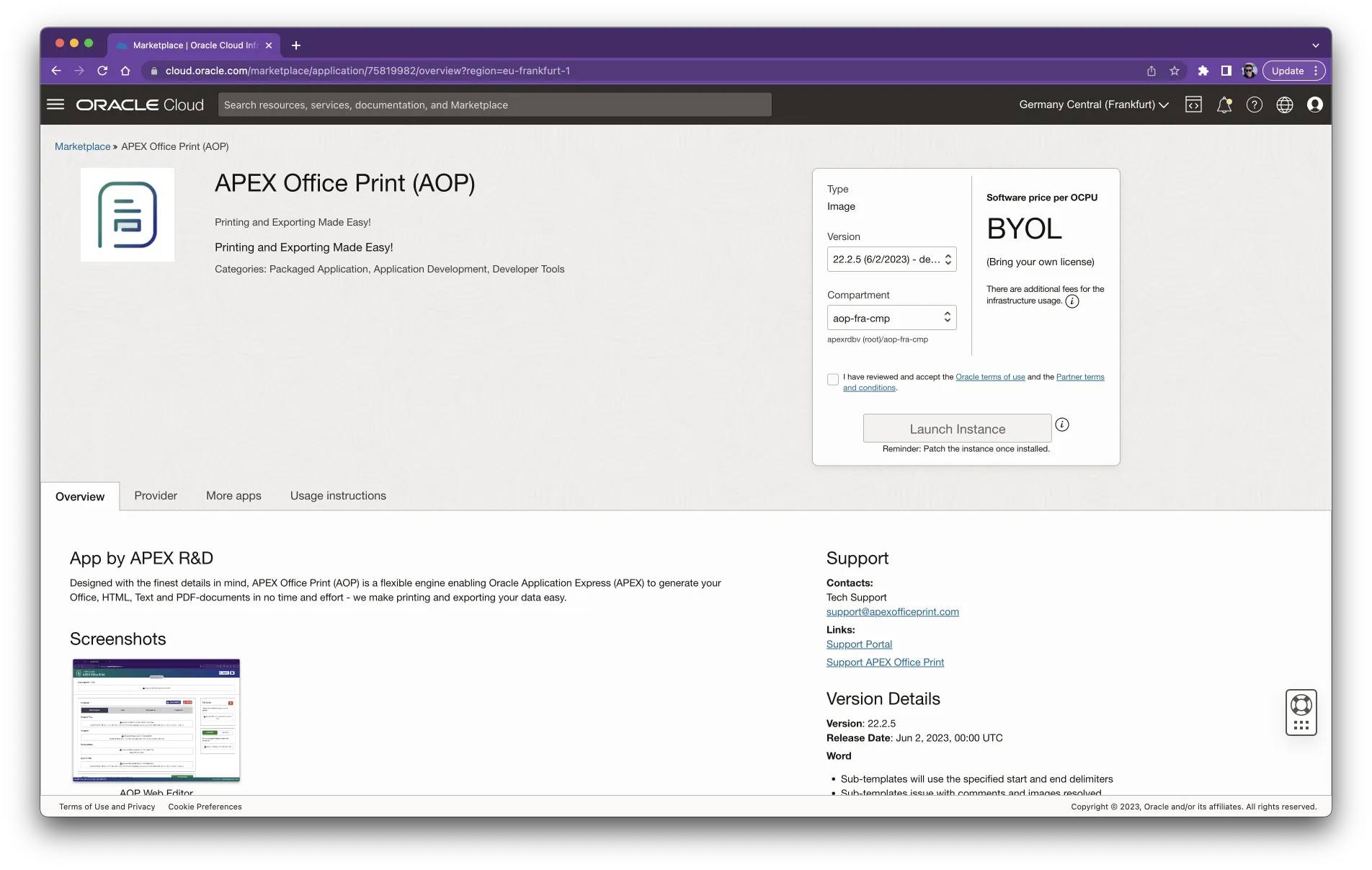Click the support@apexofficeprint.com email link
Image resolution: width=1372 pixels, height=870 pixels.
point(892,612)
